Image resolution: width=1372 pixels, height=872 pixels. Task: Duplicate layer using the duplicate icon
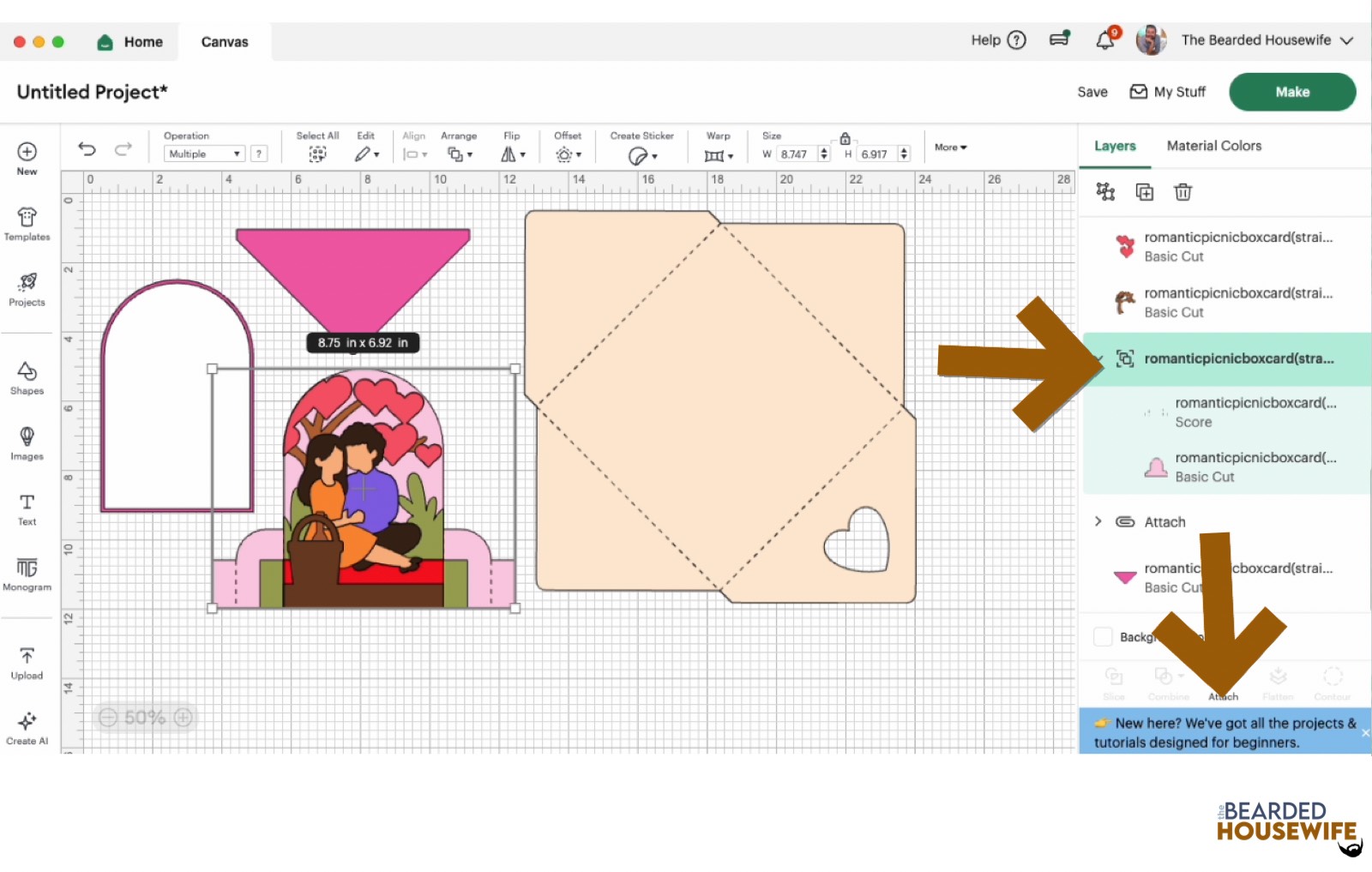click(1144, 192)
